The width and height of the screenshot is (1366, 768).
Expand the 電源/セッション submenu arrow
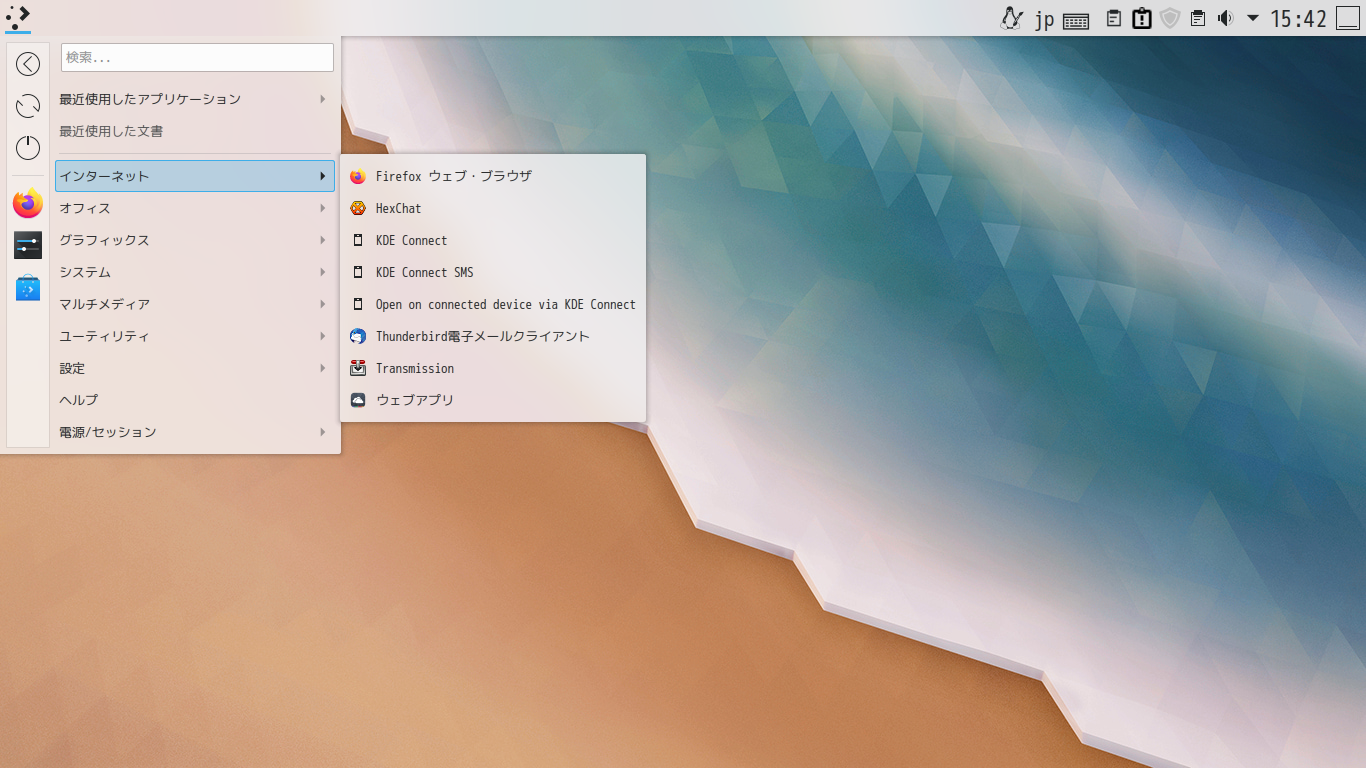pyautogui.click(x=322, y=432)
